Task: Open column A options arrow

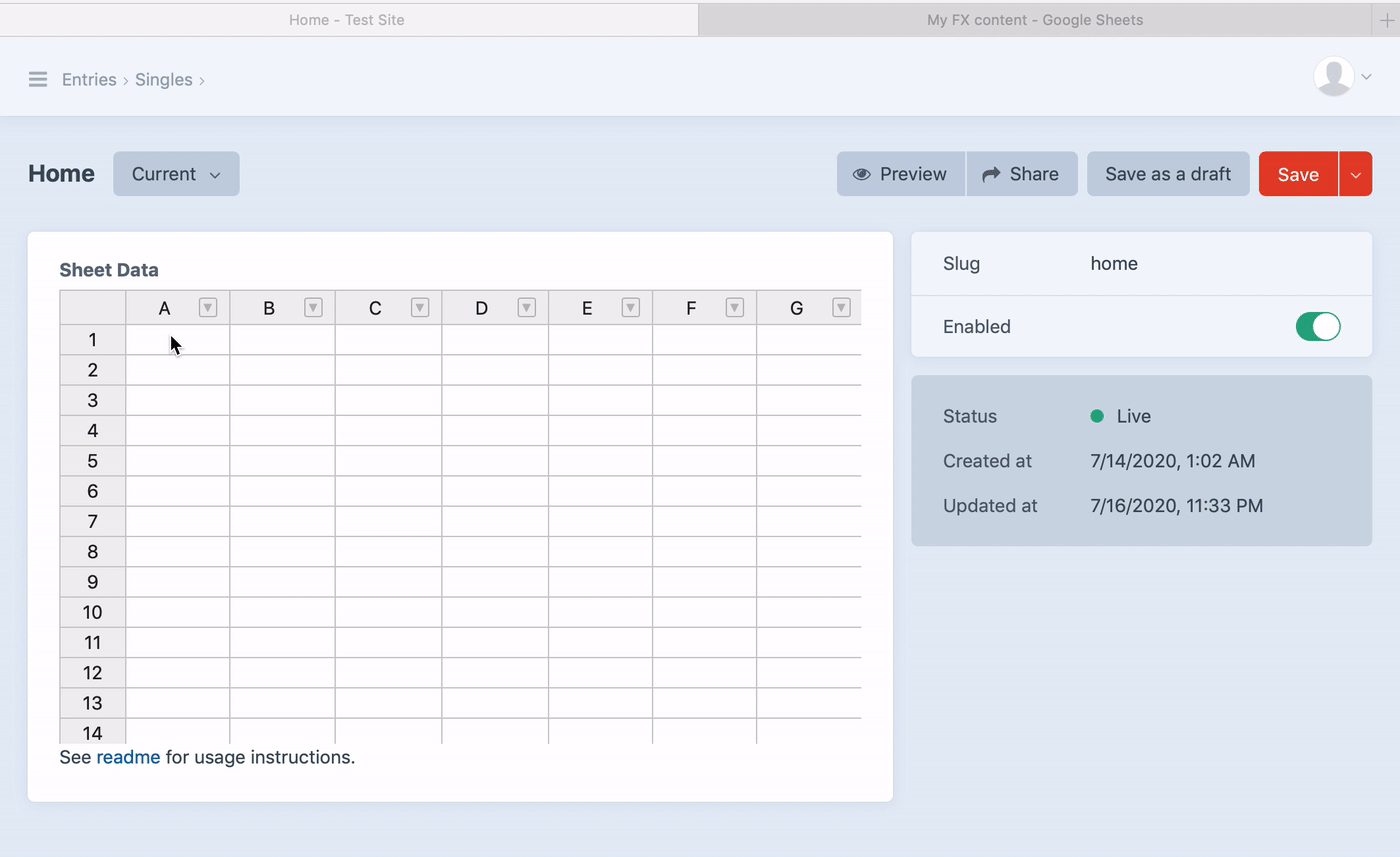Action: [x=208, y=308]
